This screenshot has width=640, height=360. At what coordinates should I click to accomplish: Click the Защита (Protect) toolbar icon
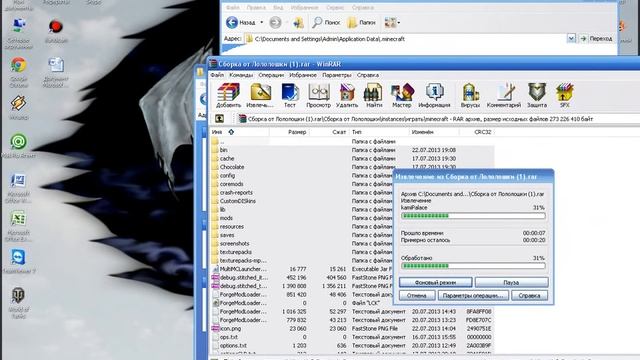click(x=537, y=95)
